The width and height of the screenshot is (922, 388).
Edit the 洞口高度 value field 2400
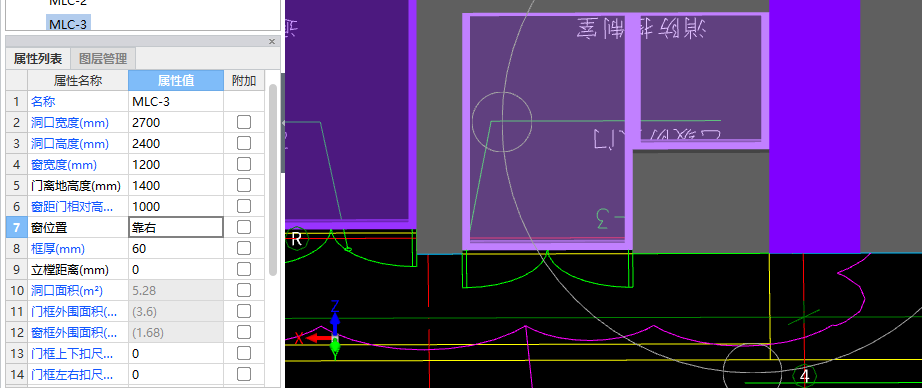pos(176,143)
